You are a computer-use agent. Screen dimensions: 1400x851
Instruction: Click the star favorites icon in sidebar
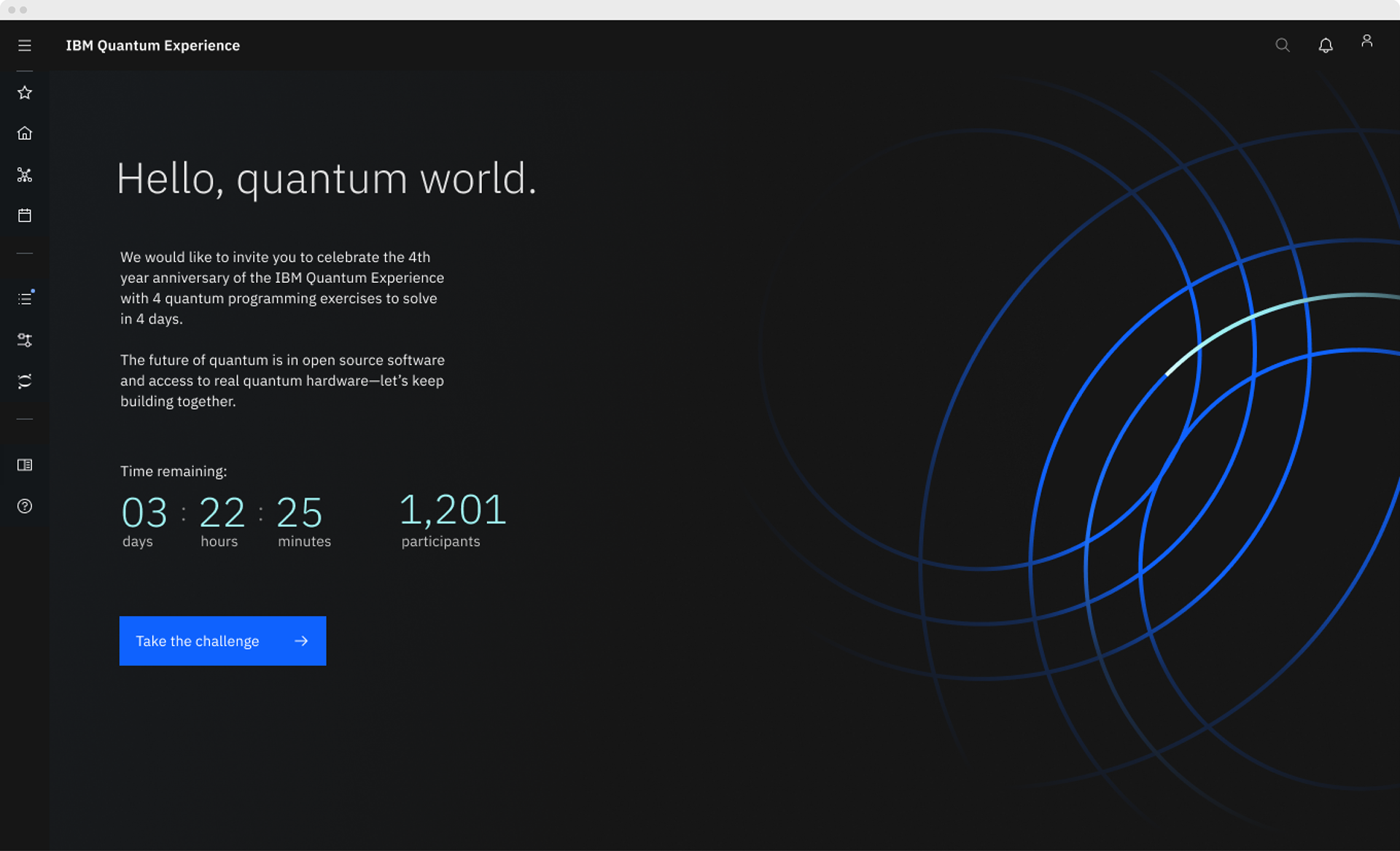click(x=25, y=93)
